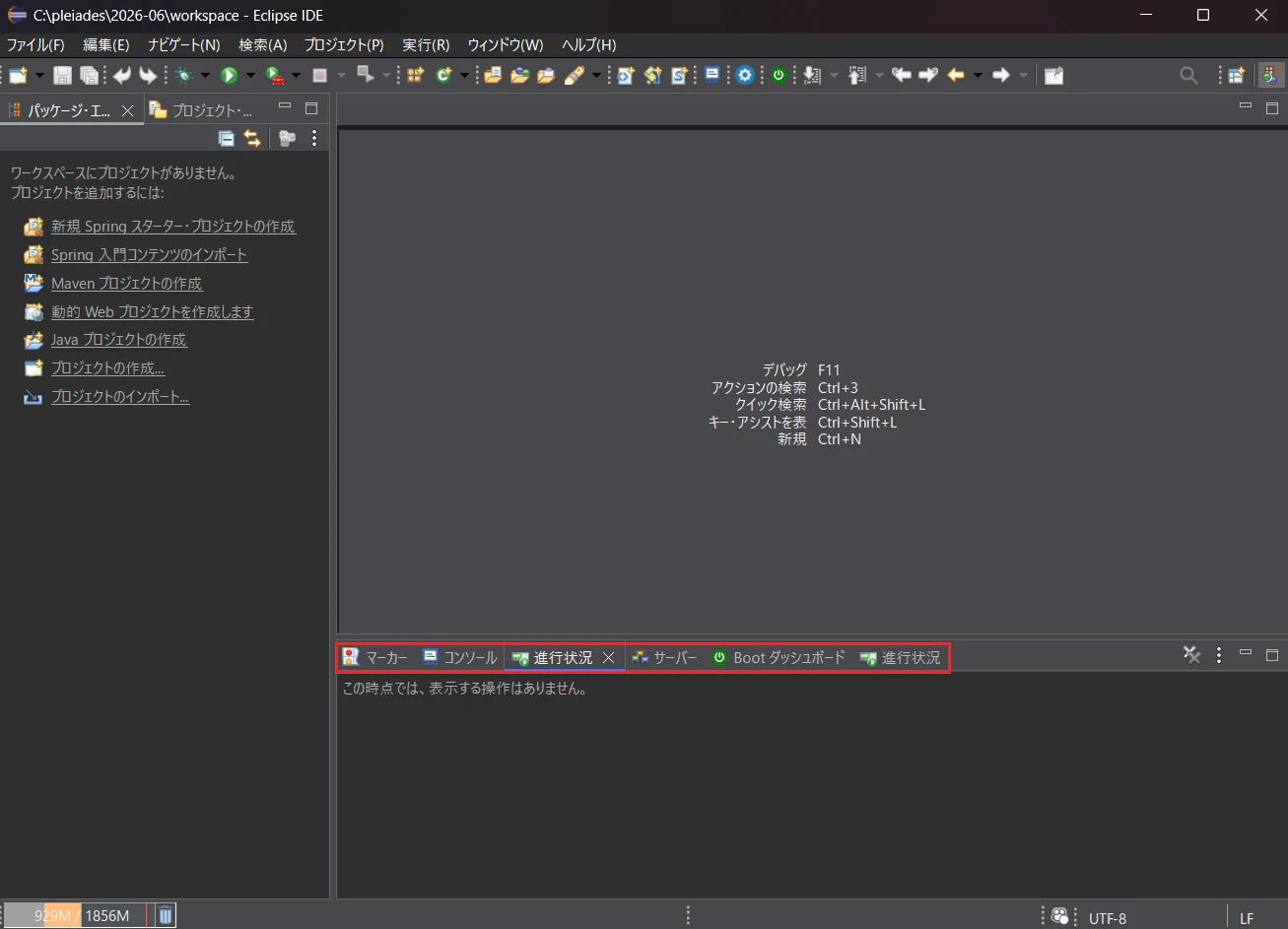Start debugging with the bug icon
The height and width of the screenshot is (929, 1288).
[x=183, y=76]
